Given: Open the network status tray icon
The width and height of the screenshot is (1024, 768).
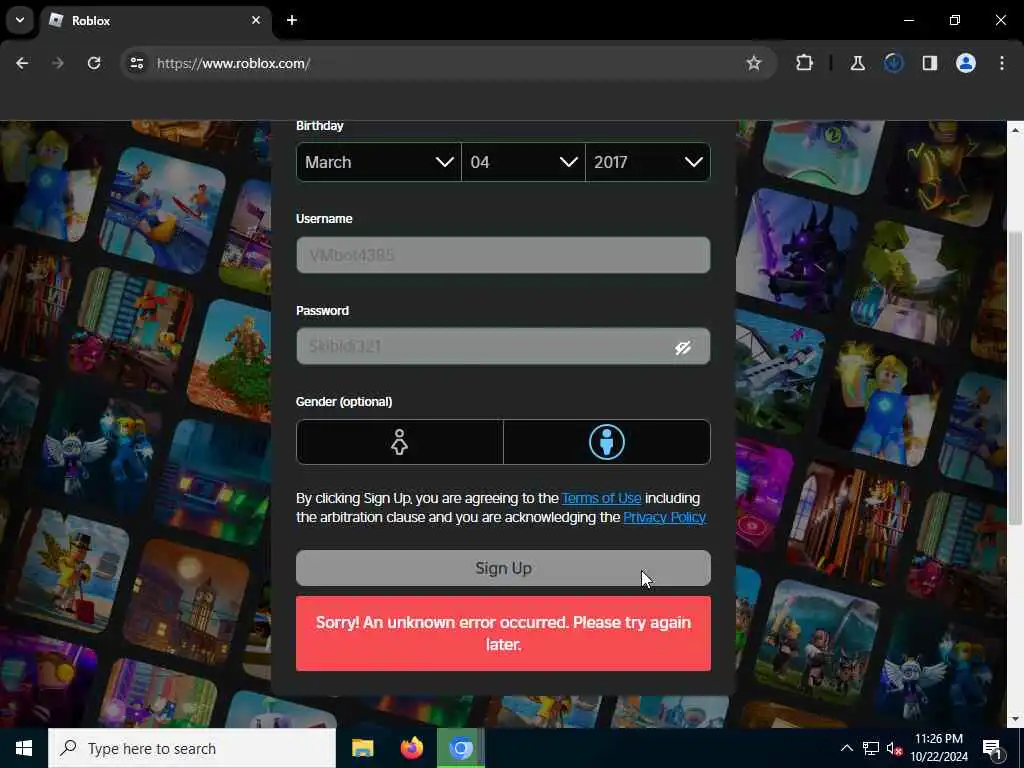Looking at the screenshot, I should click(871, 748).
